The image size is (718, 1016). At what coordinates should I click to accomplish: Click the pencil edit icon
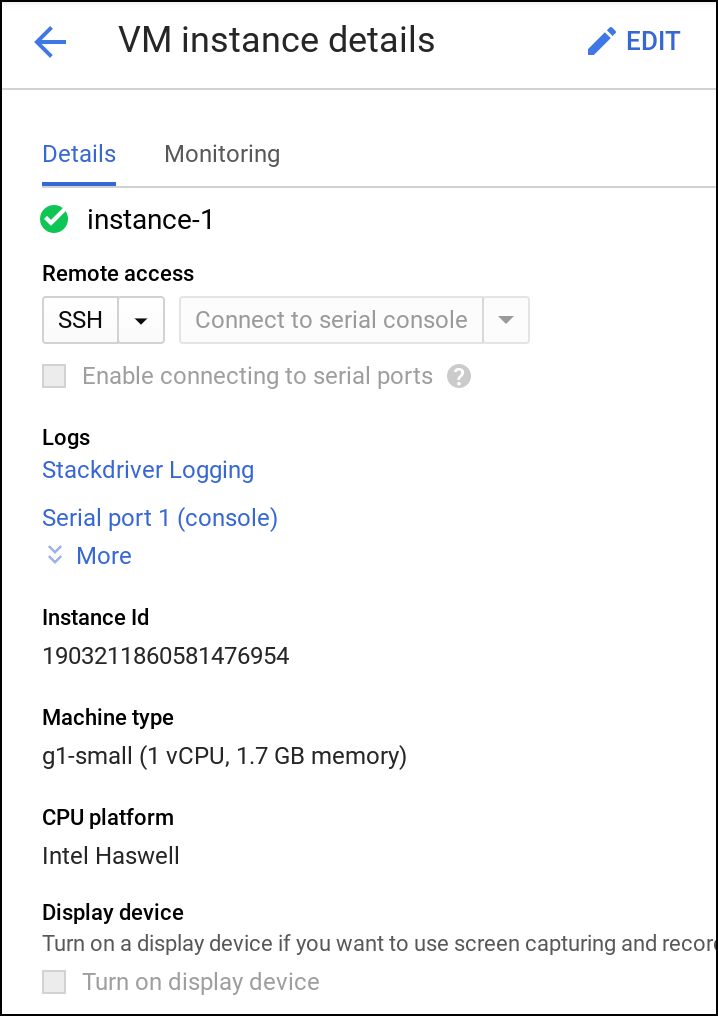click(601, 41)
